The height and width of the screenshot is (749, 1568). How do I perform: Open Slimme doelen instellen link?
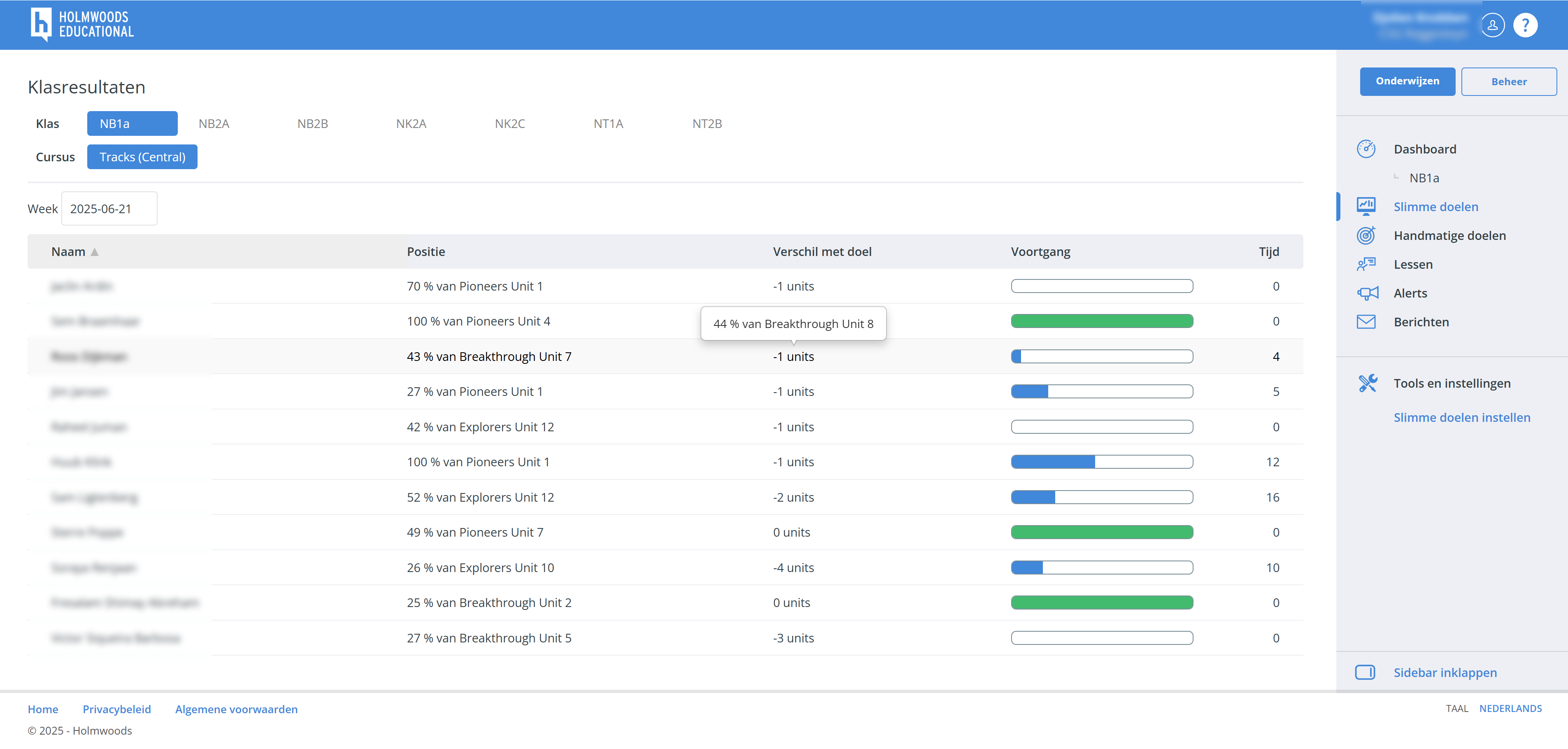(1461, 417)
